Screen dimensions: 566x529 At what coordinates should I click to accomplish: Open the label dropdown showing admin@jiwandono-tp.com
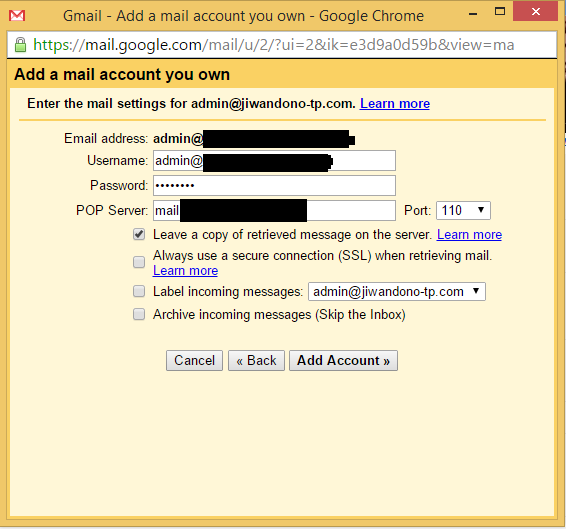(x=396, y=291)
